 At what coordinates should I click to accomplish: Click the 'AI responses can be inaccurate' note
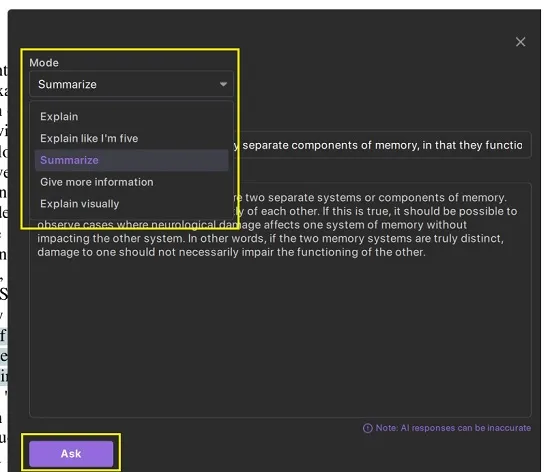click(453, 428)
